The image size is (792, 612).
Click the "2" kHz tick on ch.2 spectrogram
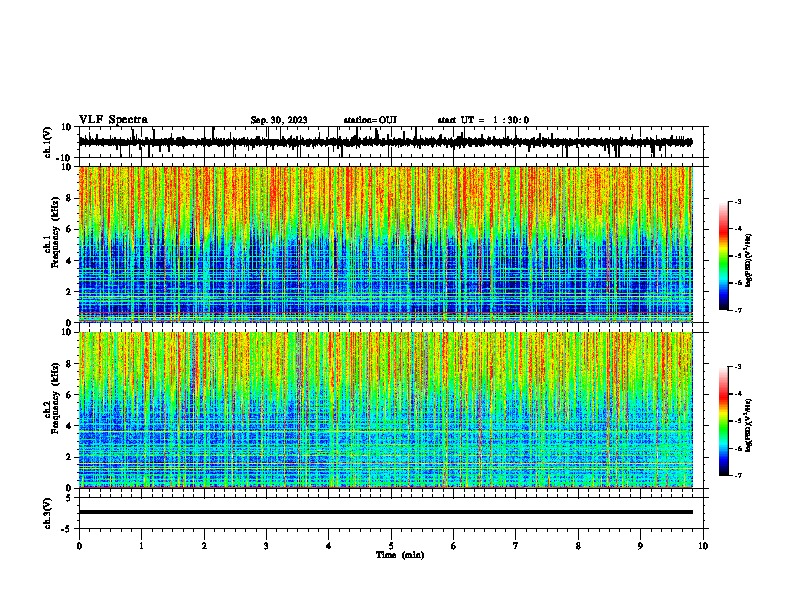[69, 457]
